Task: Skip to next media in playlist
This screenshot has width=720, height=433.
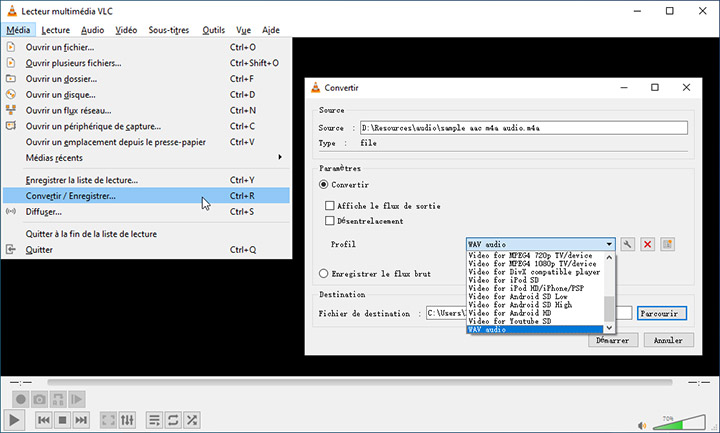Action: tap(81, 420)
